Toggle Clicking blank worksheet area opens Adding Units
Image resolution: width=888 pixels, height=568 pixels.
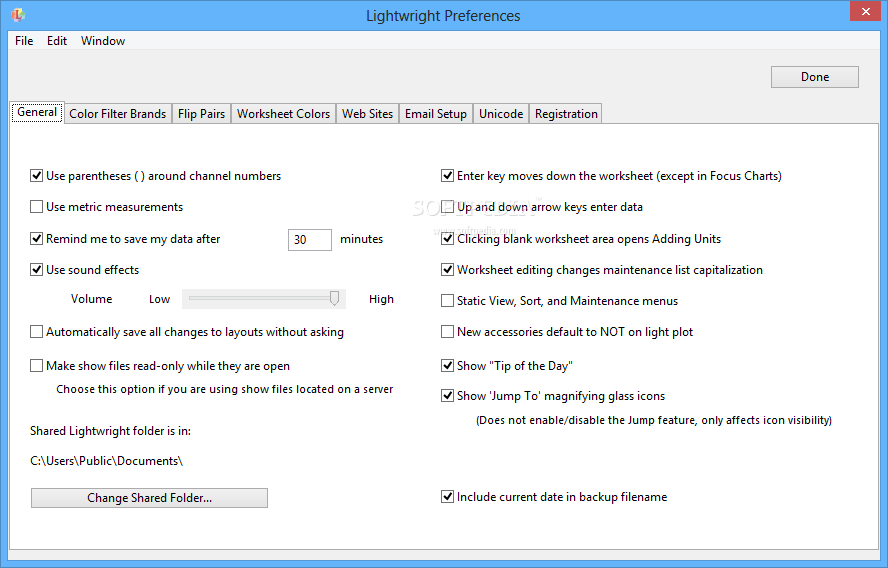(x=447, y=238)
